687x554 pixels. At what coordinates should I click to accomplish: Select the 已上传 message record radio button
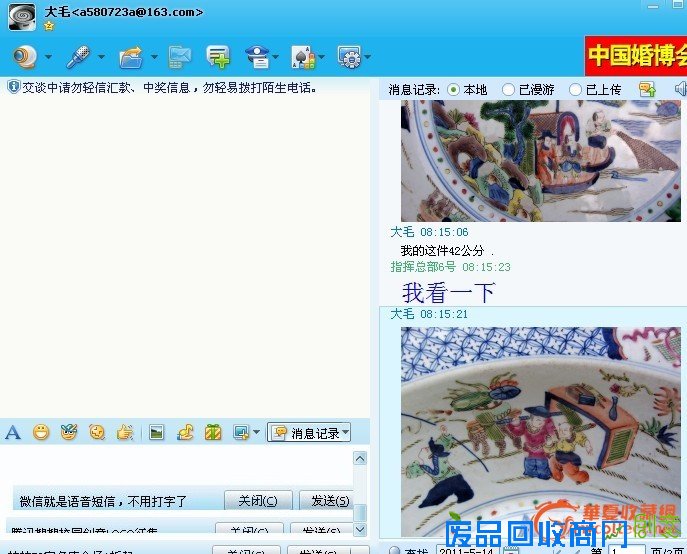click(x=575, y=90)
